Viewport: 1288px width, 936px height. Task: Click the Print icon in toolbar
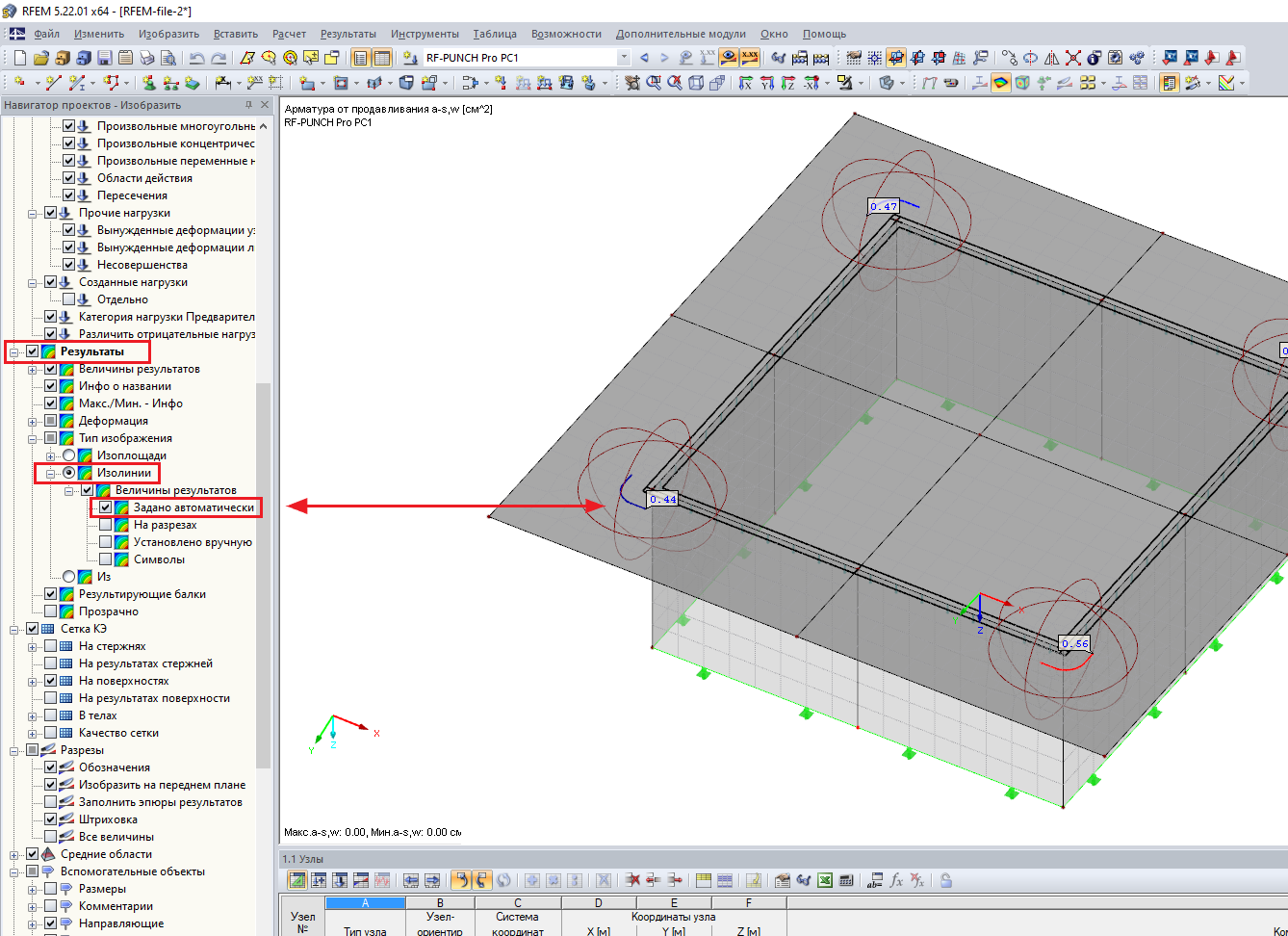[x=146, y=58]
